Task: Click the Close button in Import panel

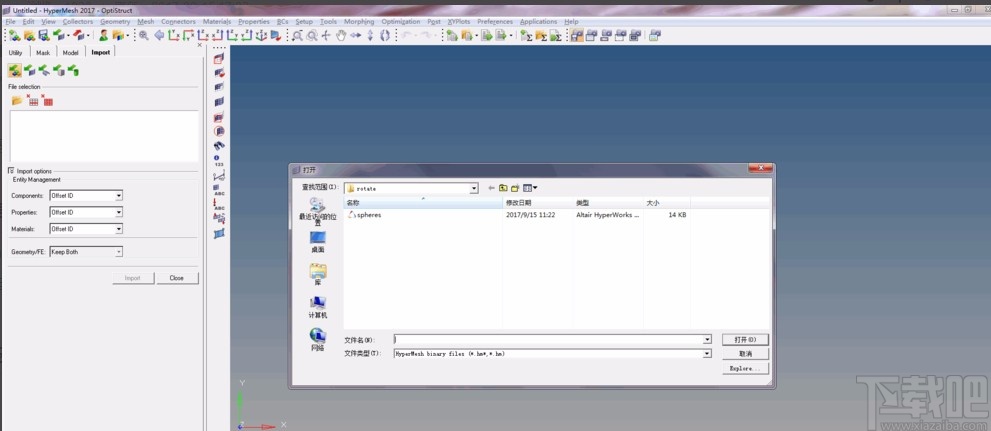Action: 177,278
